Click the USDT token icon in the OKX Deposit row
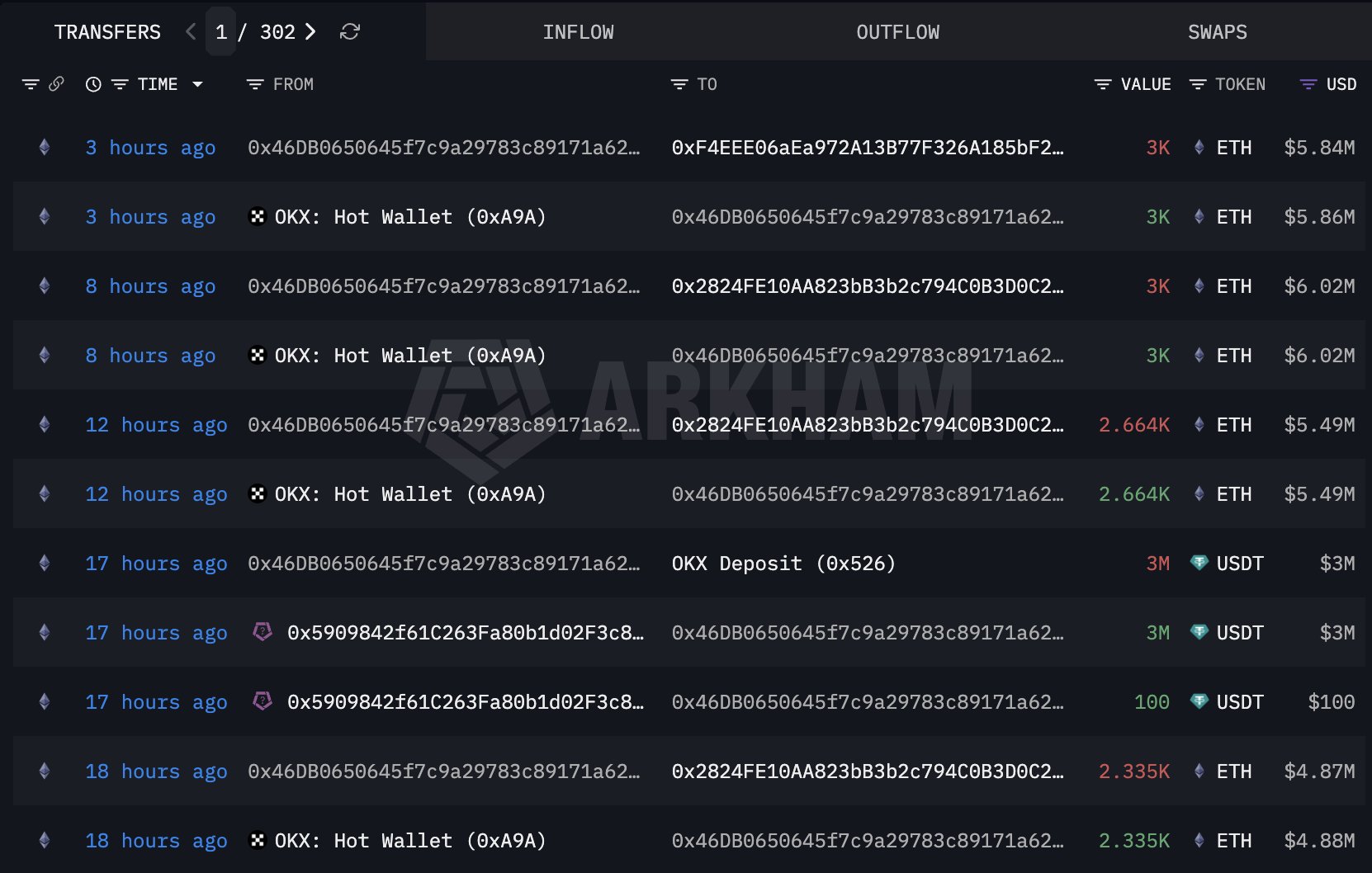1372x873 pixels. click(x=1199, y=563)
